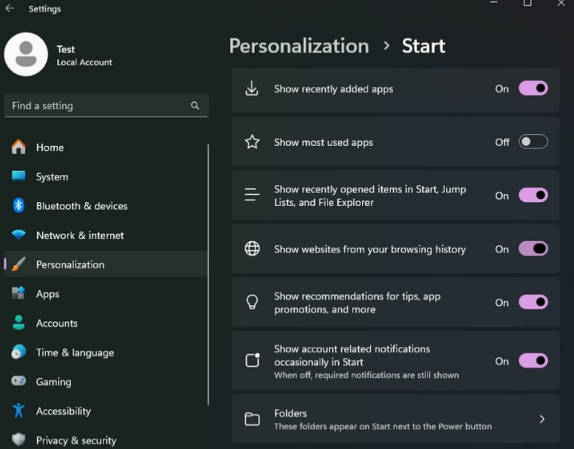This screenshot has height=449, width=574.
Task: Disable account related notifications toggle
Action: click(x=533, y=361)
